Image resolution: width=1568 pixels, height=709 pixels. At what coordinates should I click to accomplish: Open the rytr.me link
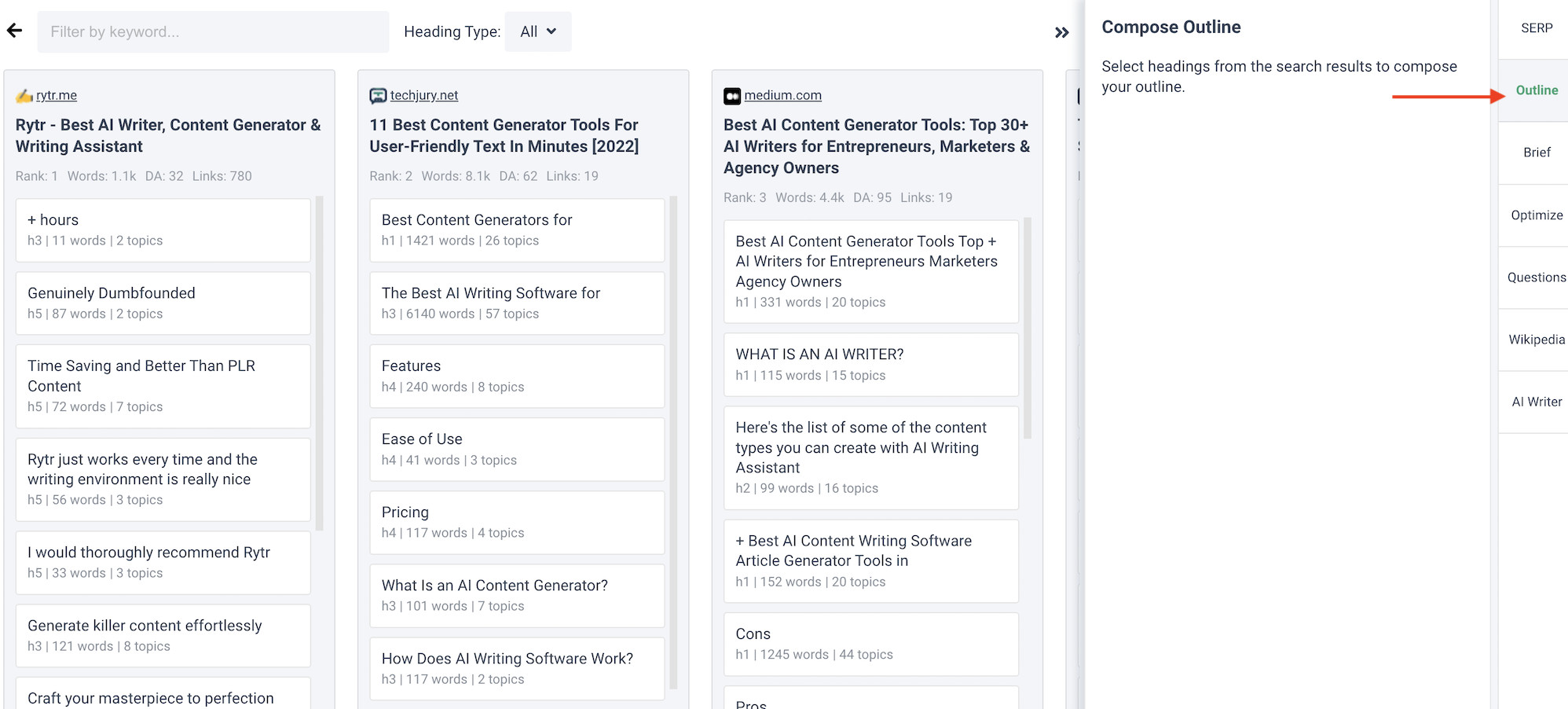(57, 95)
